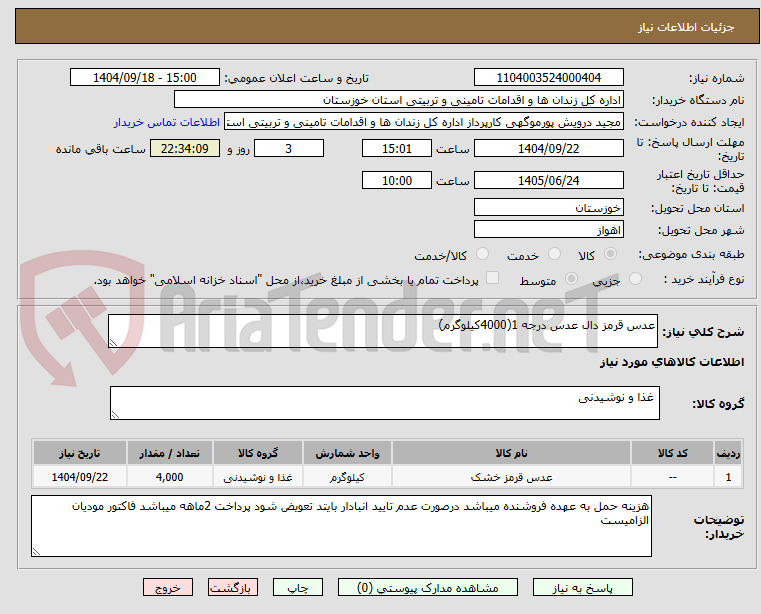Click the row number 1 cell
This screenshot has width=761, height=614.
(x=728, y=477)
